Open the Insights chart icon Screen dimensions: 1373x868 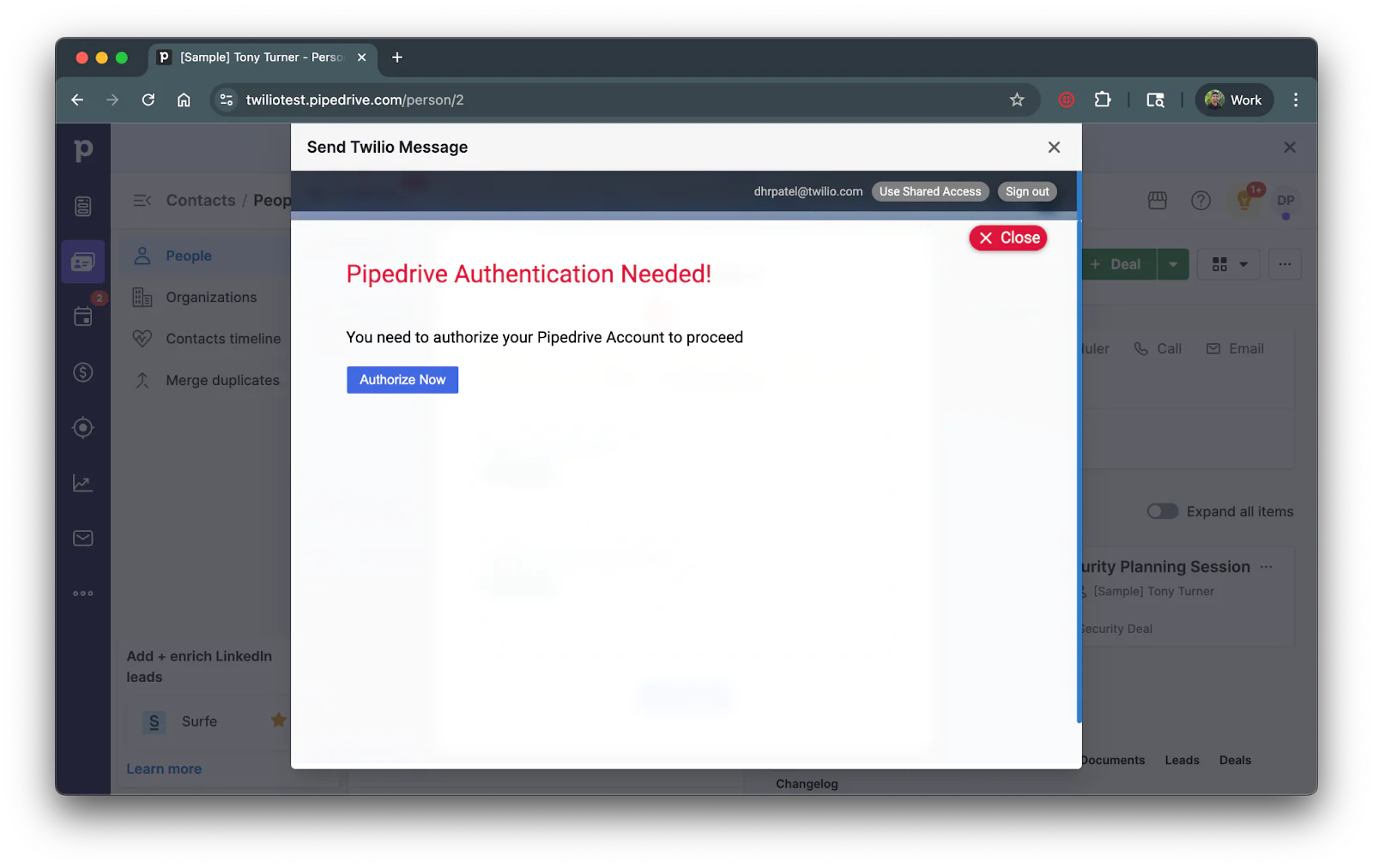pyautogui.click(x=82, y=482)
